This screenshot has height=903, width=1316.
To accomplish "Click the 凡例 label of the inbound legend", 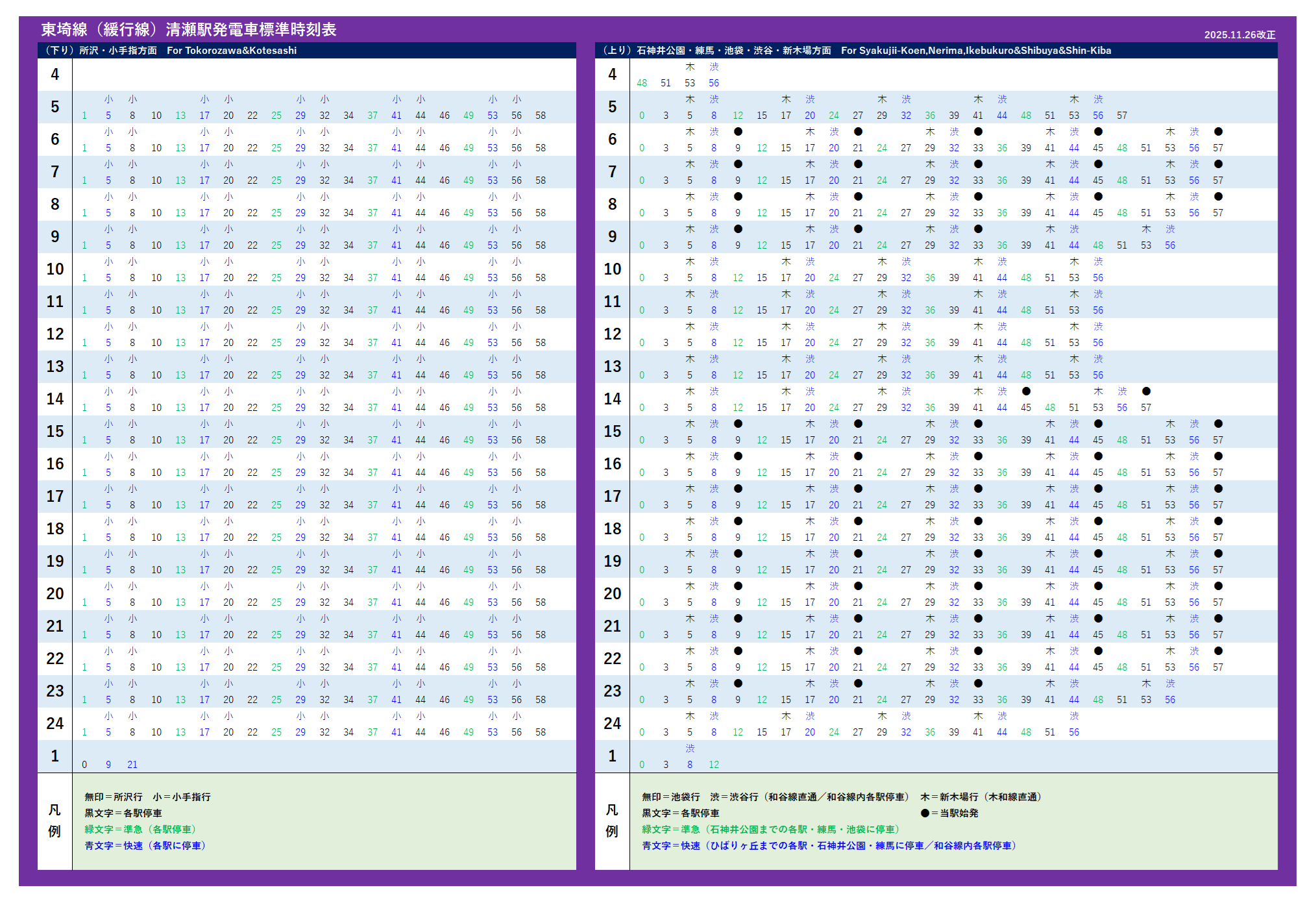I will (612, 821).
